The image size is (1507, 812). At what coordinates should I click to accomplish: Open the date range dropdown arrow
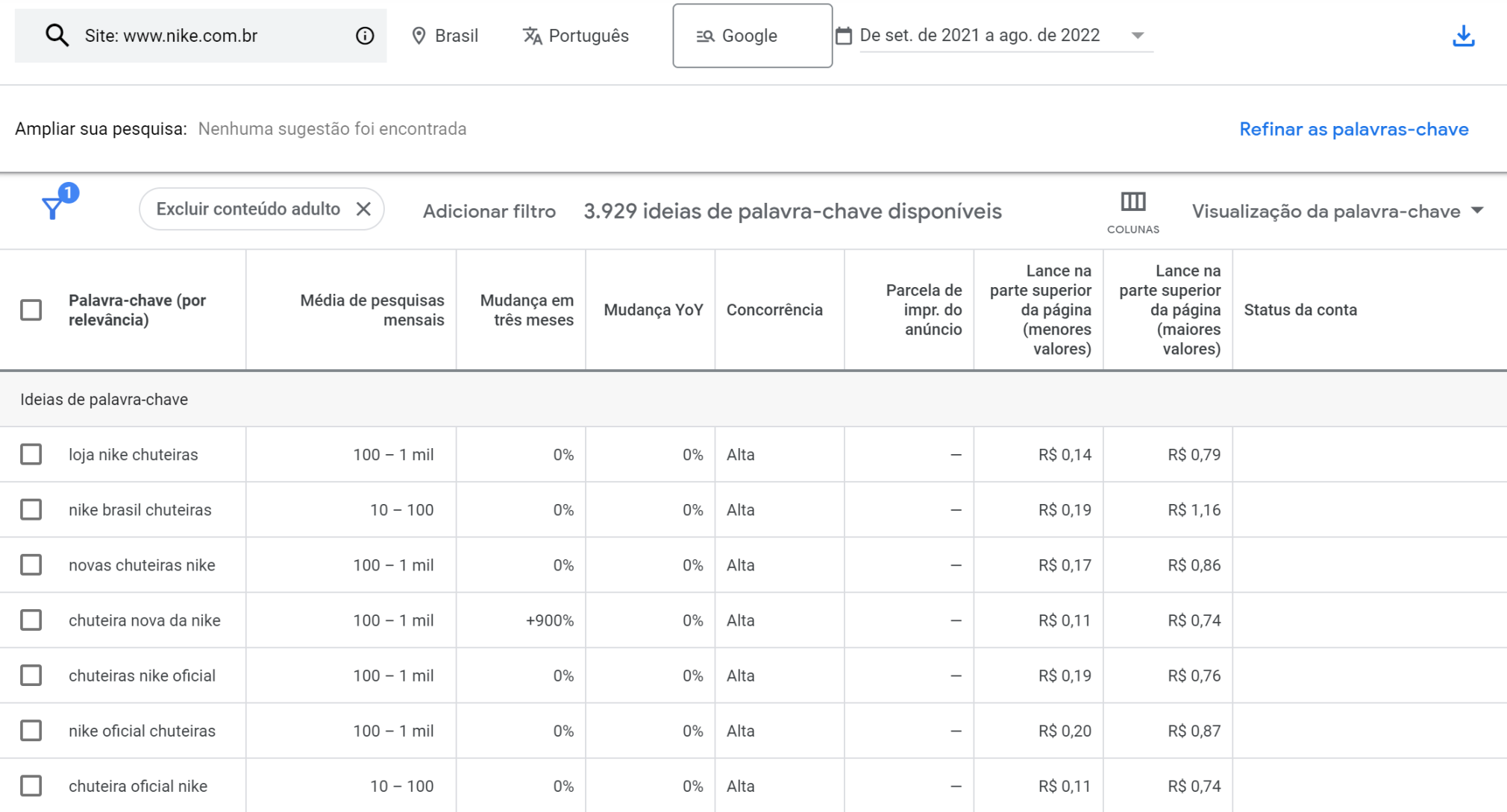1137,35
